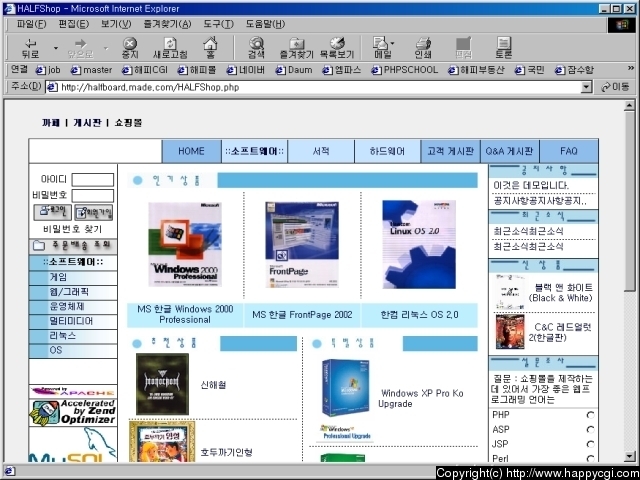
Task: Switch to the 서적 tab
Action: 321,151
